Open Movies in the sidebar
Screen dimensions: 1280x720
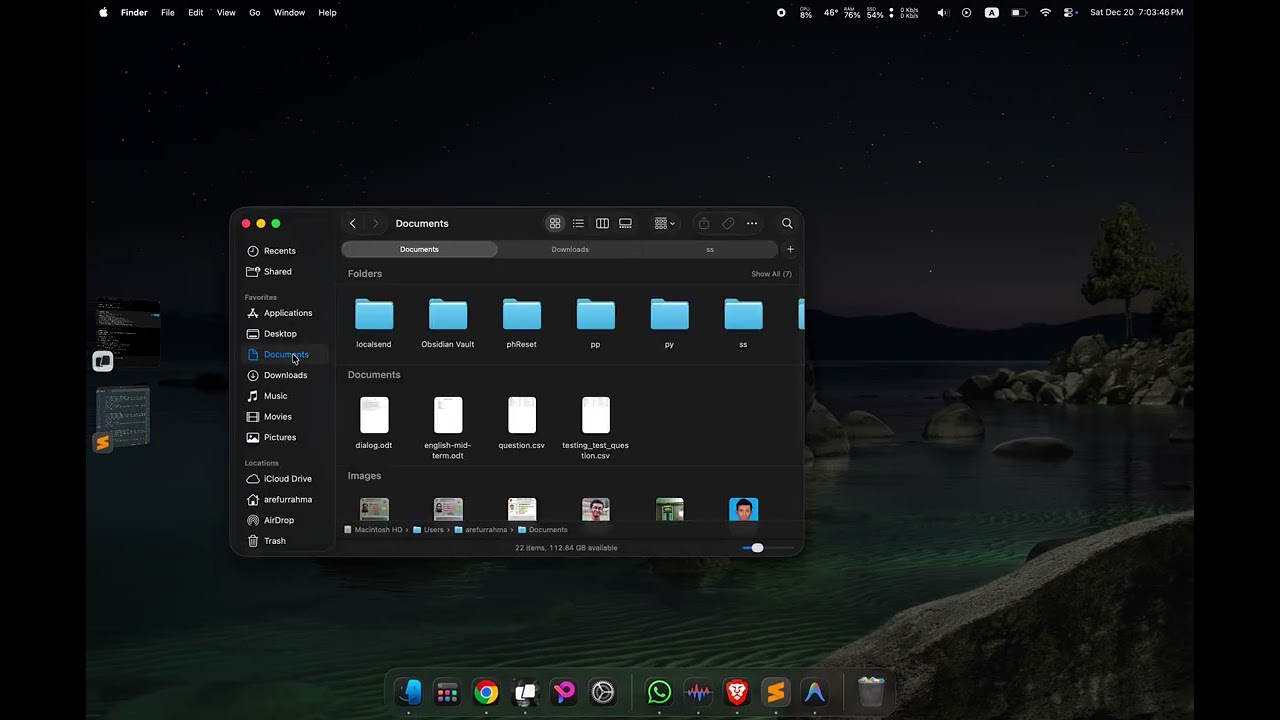278,417
